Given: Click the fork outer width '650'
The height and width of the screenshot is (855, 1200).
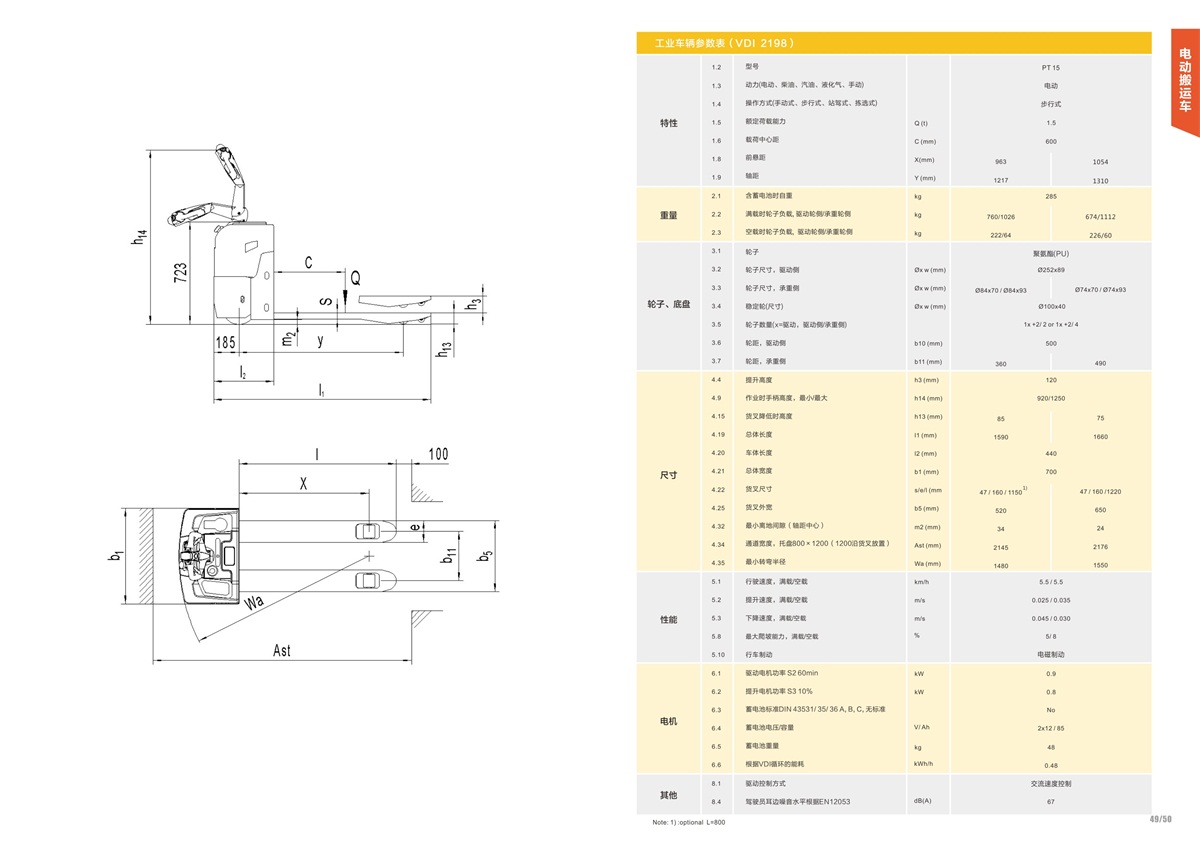Looking at the screenshot, I should (x=1100, y=511).
